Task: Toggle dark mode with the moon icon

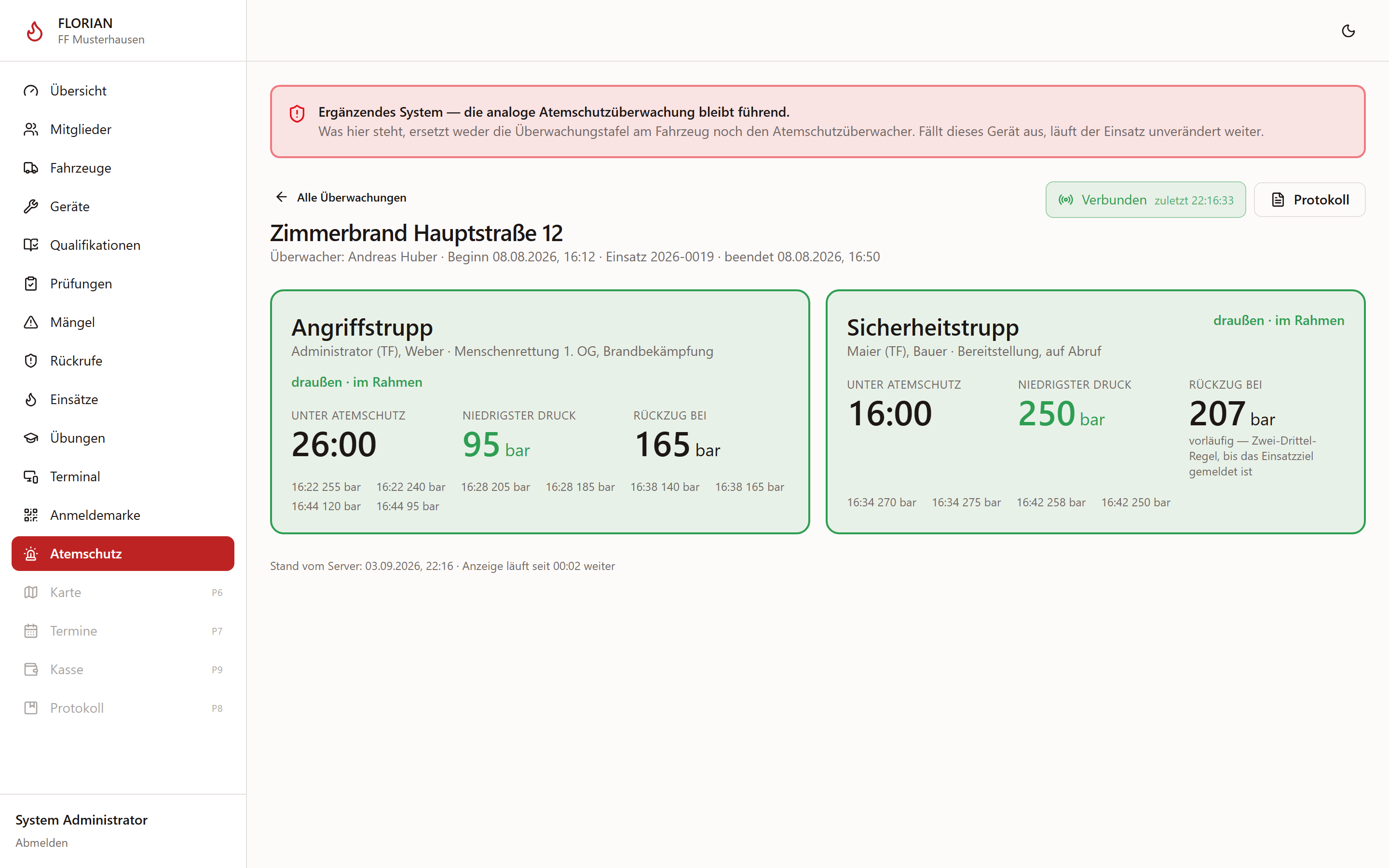Action: pyautogui.click(x=1348, y=31)
